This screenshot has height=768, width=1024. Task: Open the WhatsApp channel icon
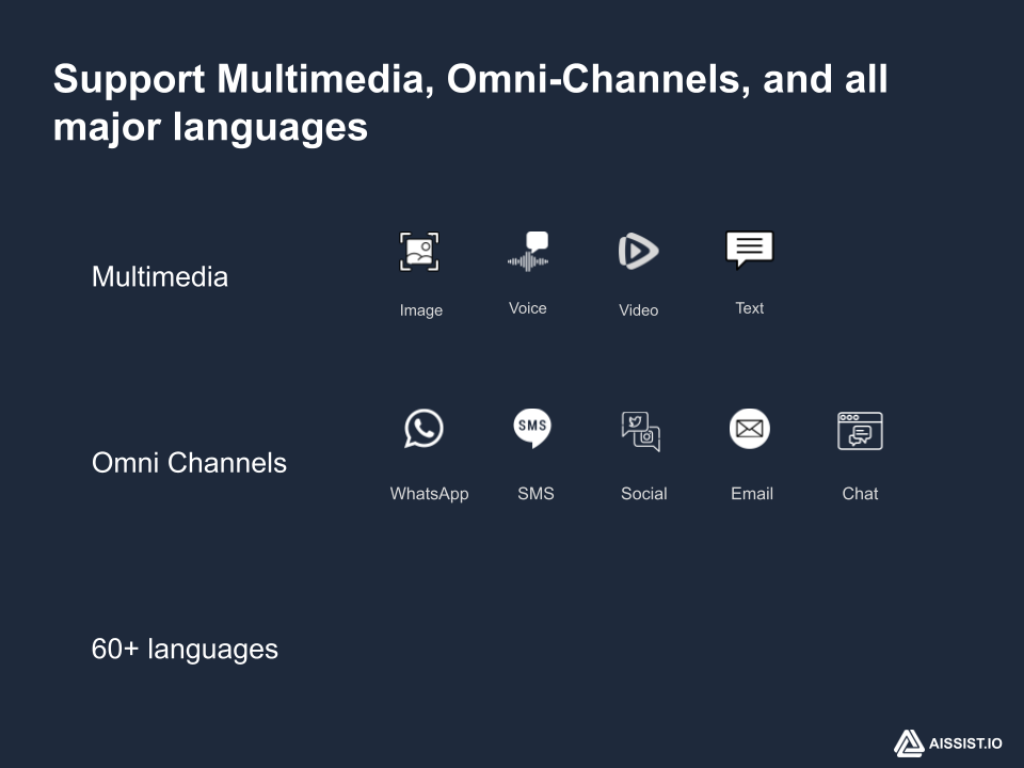click(424, 429)
